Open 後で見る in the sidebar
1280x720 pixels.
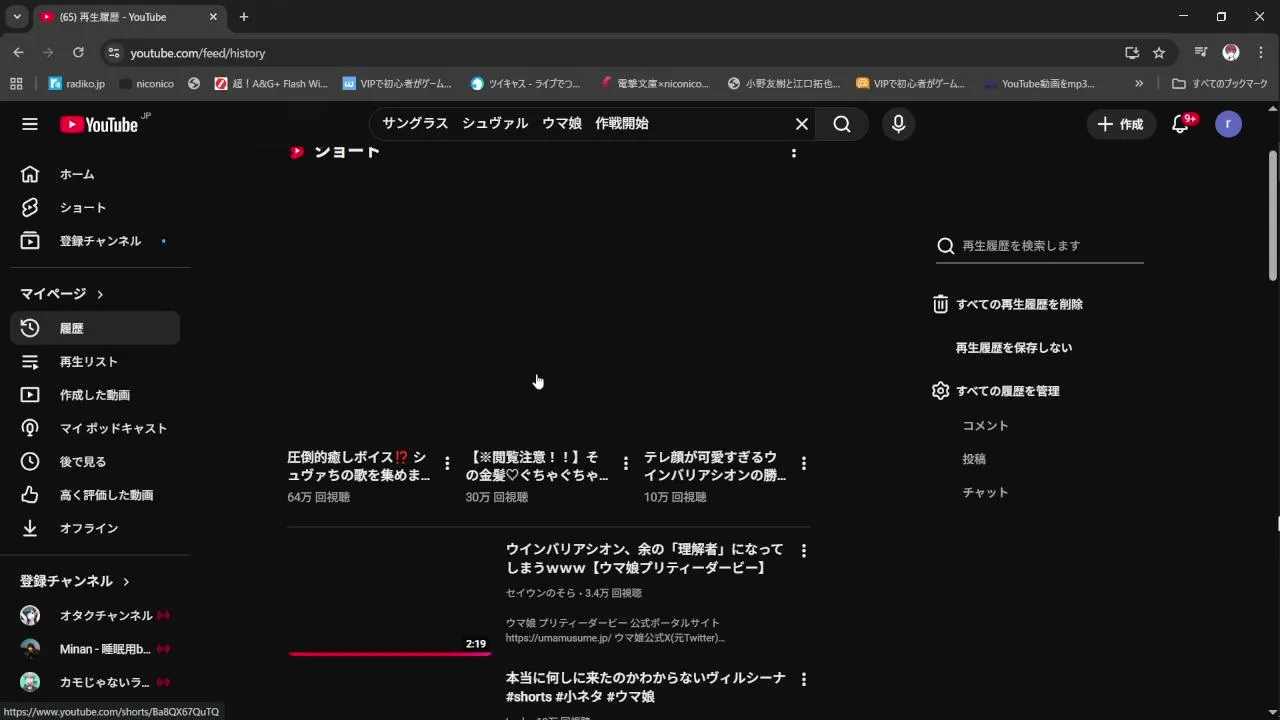coord(95,462)
